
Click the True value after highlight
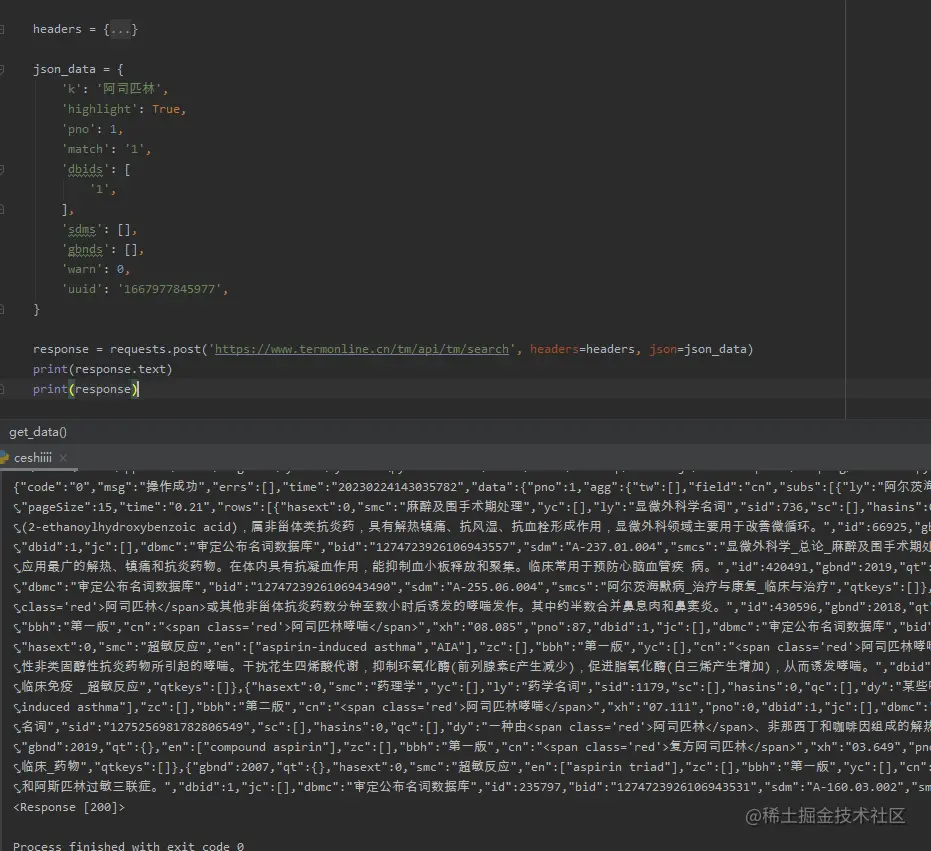(x=166, y=109)
